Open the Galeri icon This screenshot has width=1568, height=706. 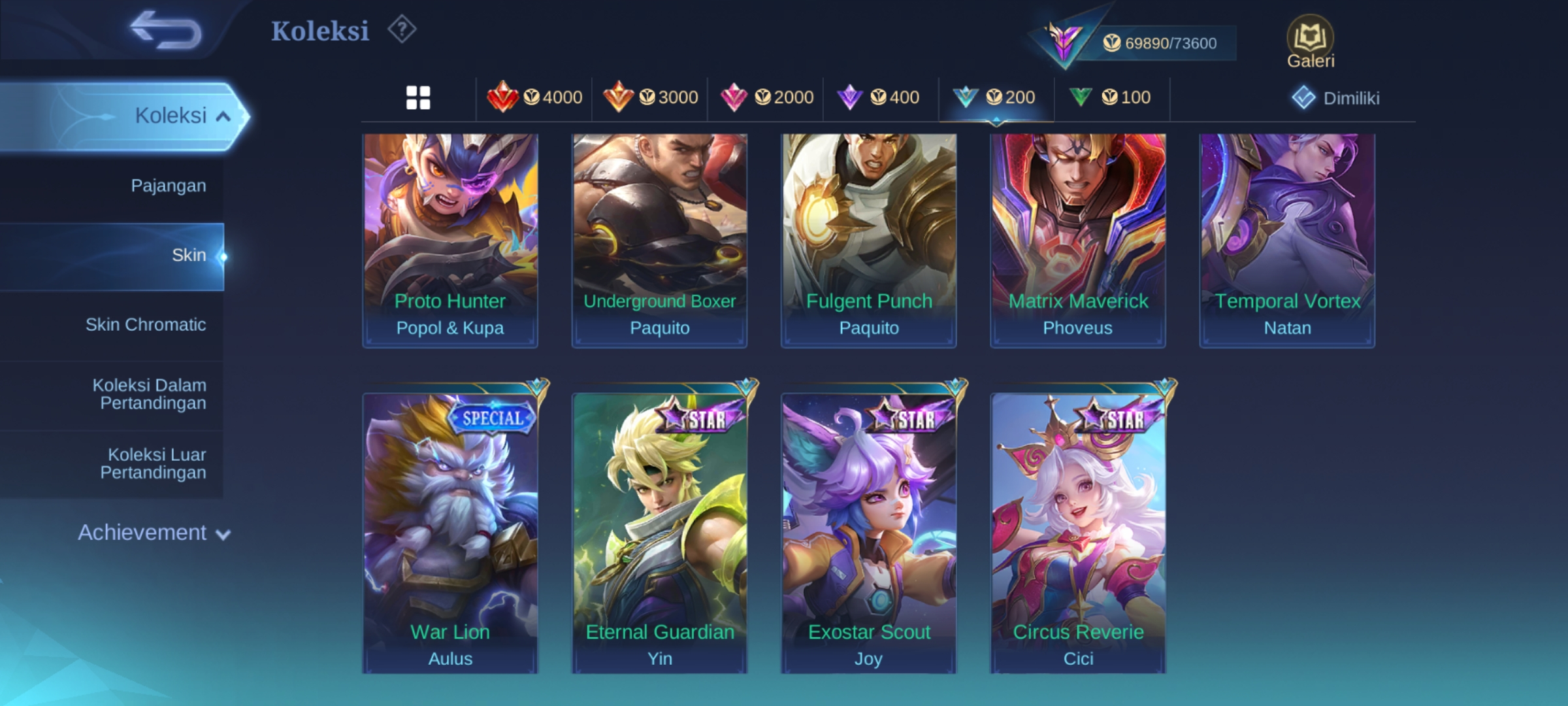tap(1311, 42)
